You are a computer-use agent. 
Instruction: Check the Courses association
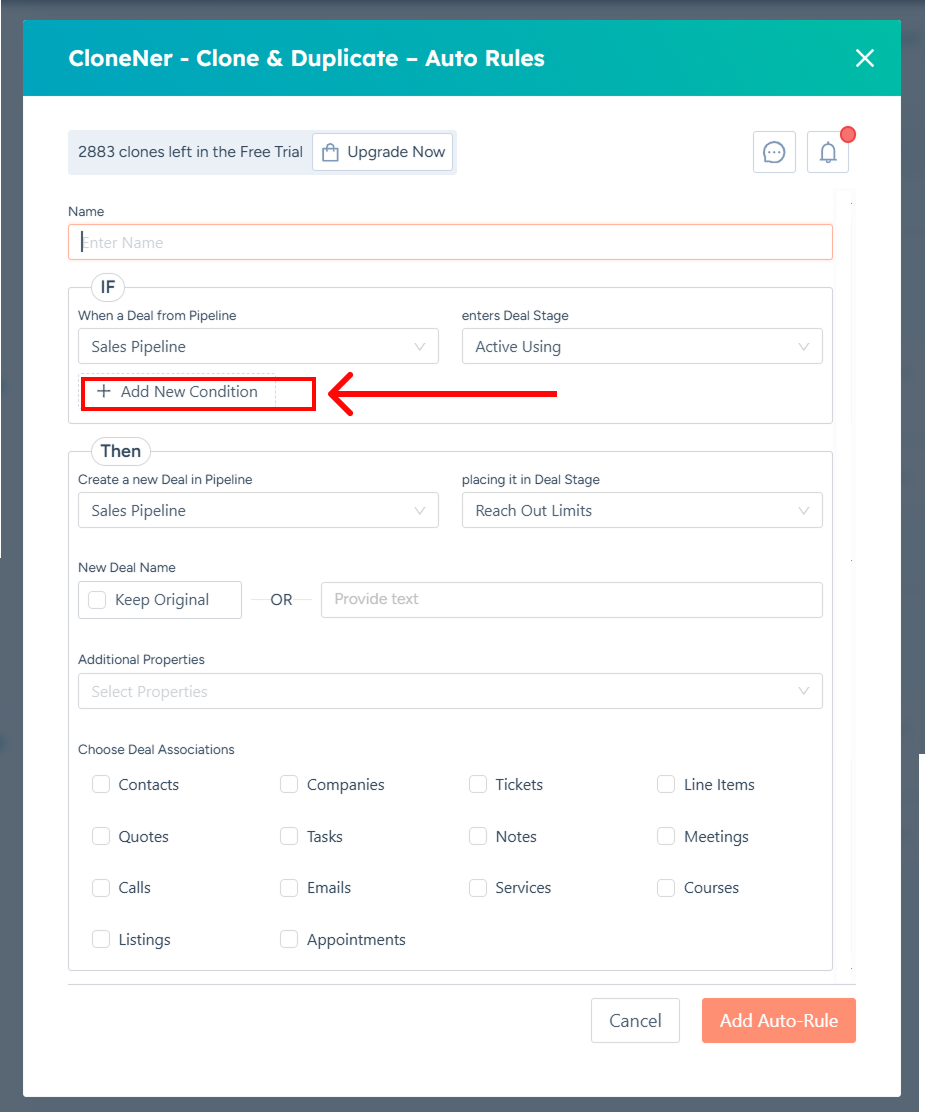666,888
